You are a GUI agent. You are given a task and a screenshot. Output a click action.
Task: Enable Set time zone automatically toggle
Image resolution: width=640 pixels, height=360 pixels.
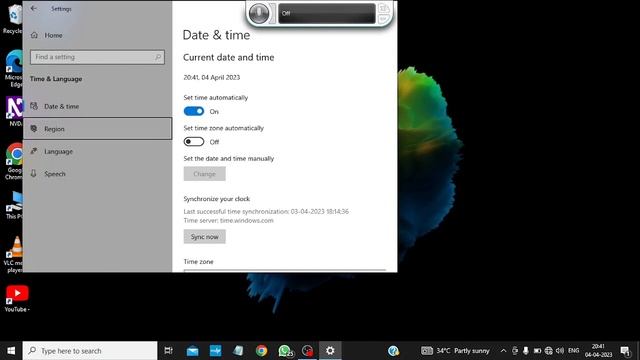(x=194, y=142)
